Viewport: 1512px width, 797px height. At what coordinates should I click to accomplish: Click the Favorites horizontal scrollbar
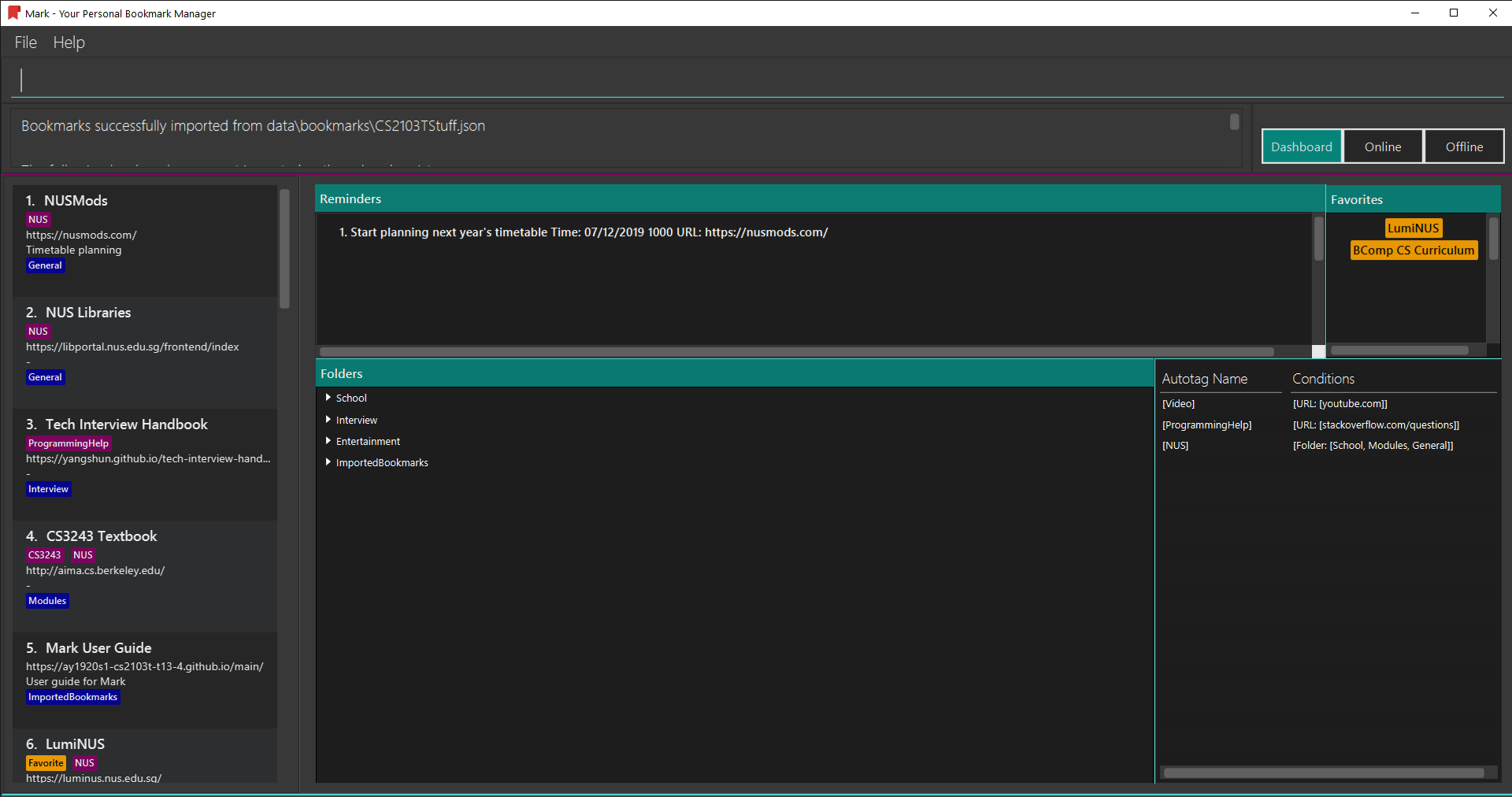1399,350
